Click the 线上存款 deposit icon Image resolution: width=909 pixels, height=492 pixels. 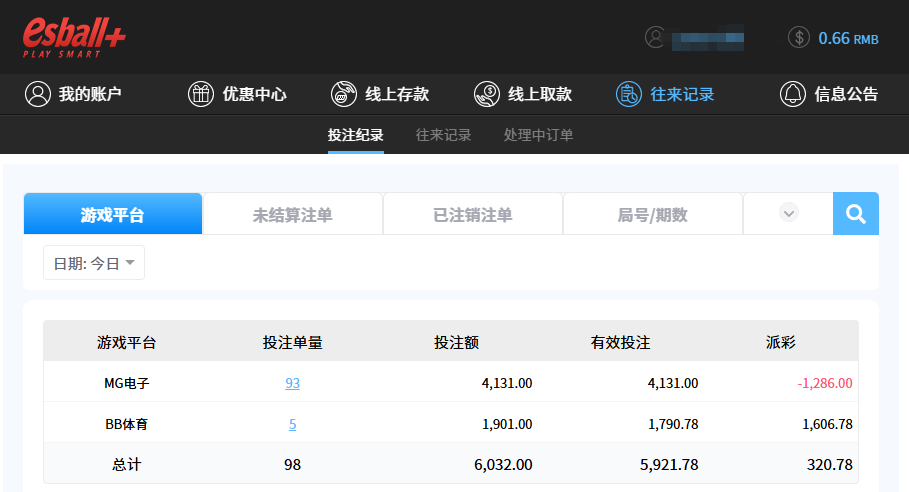point(344,94)
